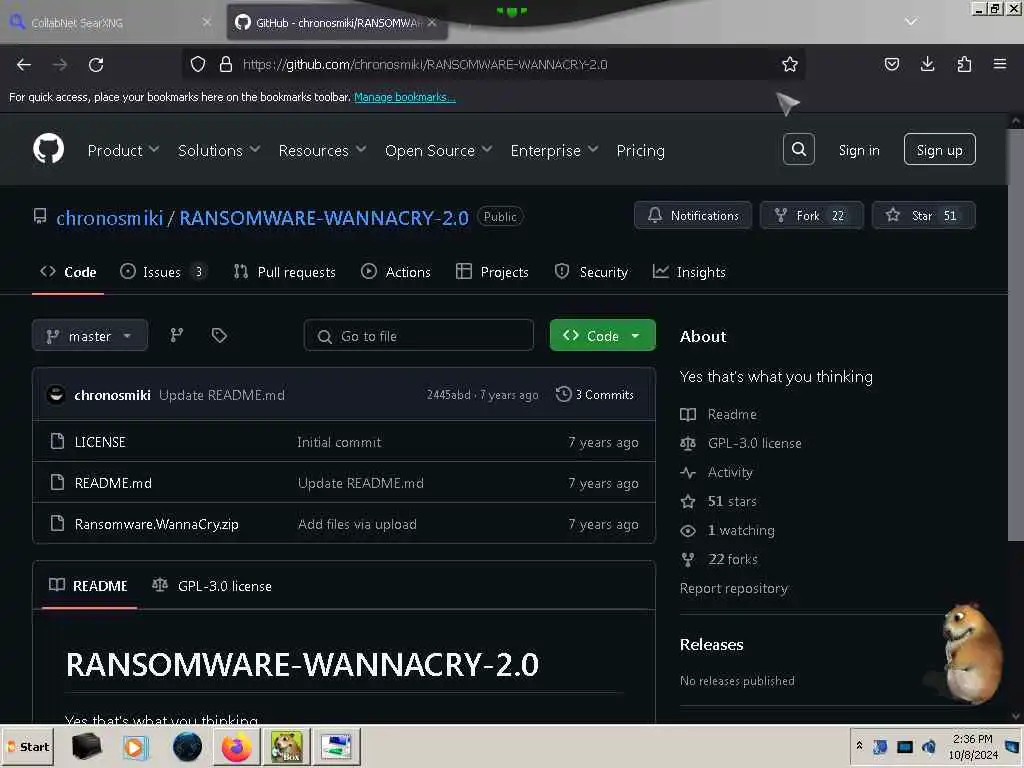Open the extensions puzzle icon

(x=964, y=64)
